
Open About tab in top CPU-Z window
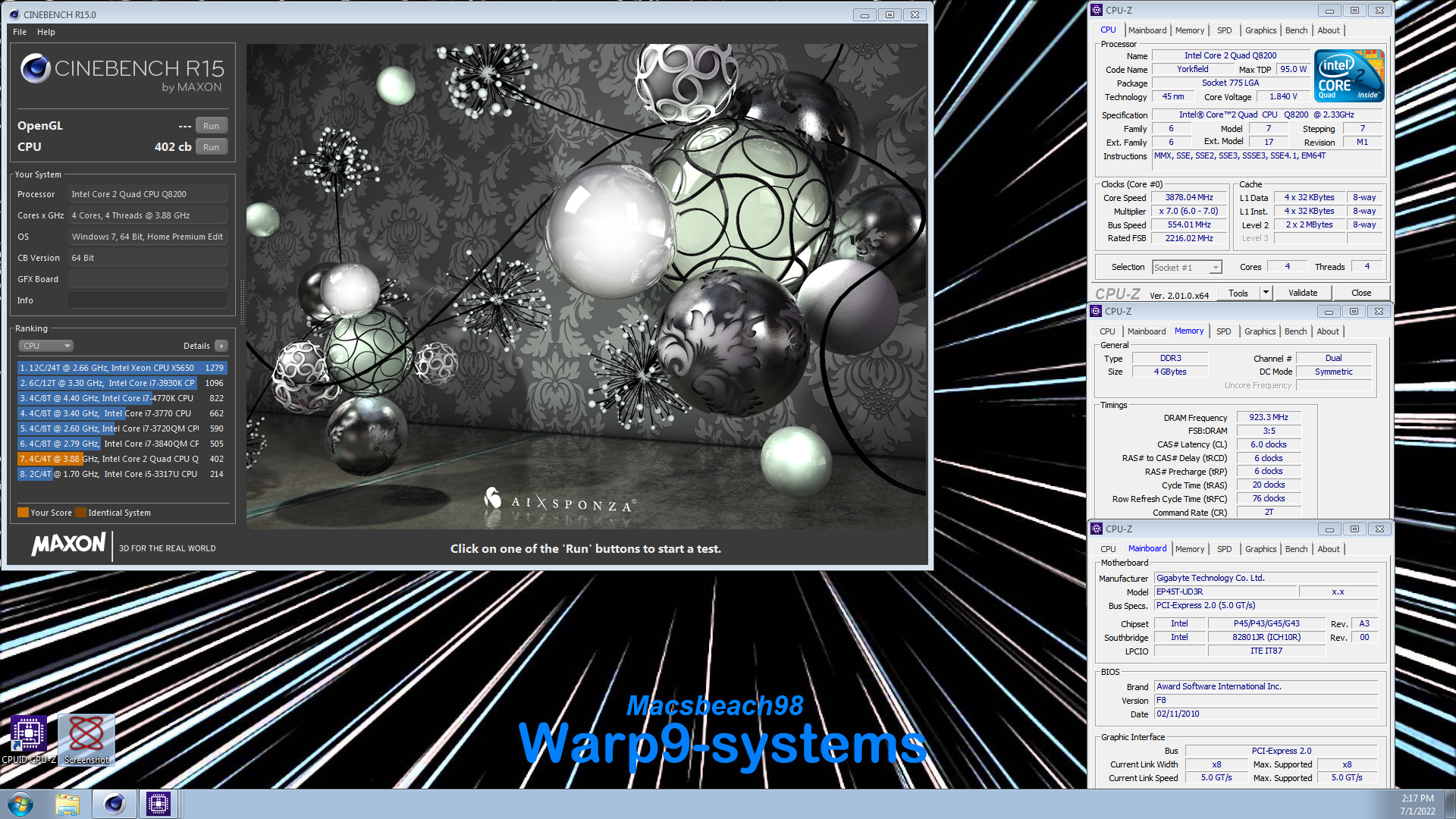coord(1329,30)
